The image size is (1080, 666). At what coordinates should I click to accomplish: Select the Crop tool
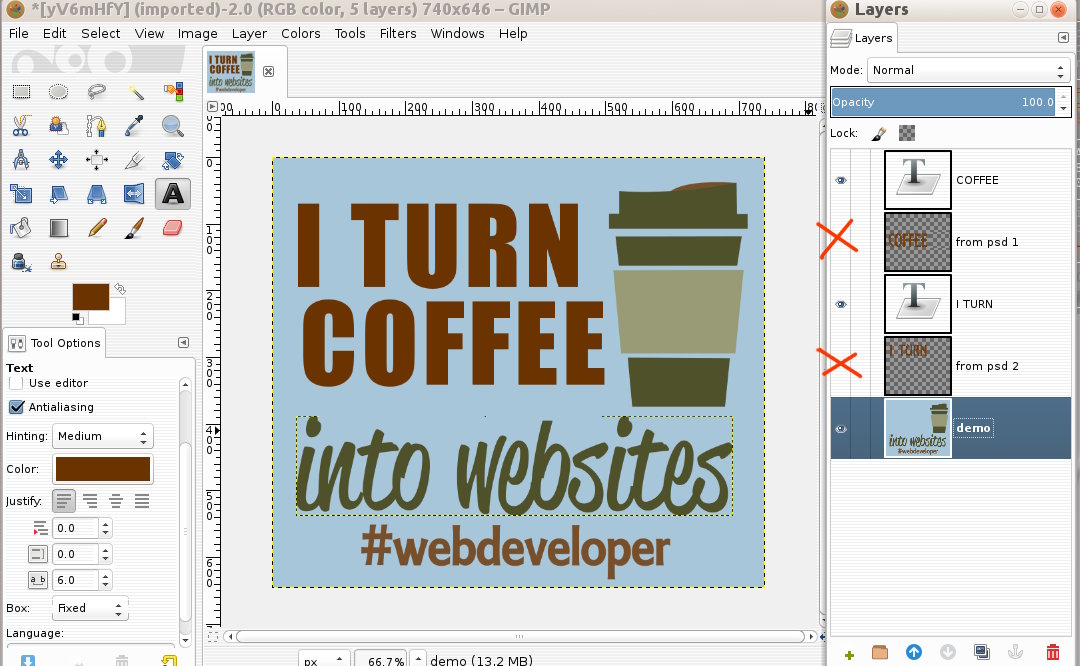pyautogui.click(x=135, y=160)
